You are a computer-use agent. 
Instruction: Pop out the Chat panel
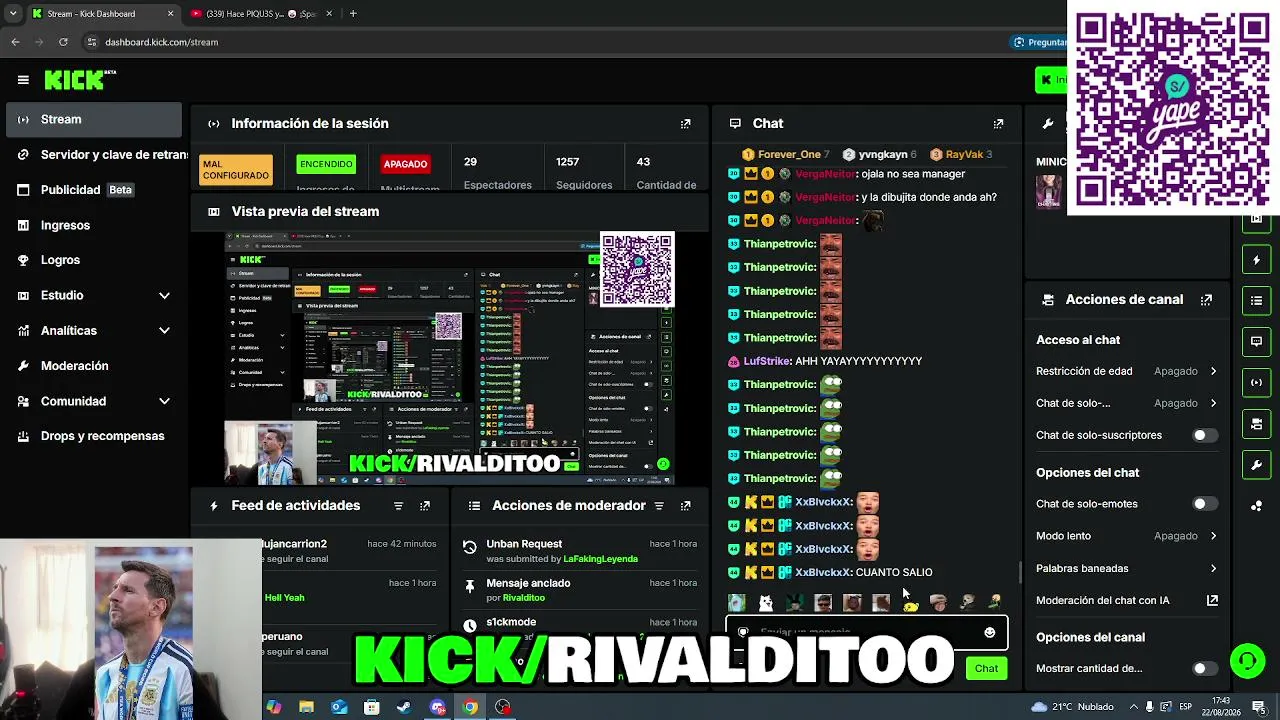[998, 124]
